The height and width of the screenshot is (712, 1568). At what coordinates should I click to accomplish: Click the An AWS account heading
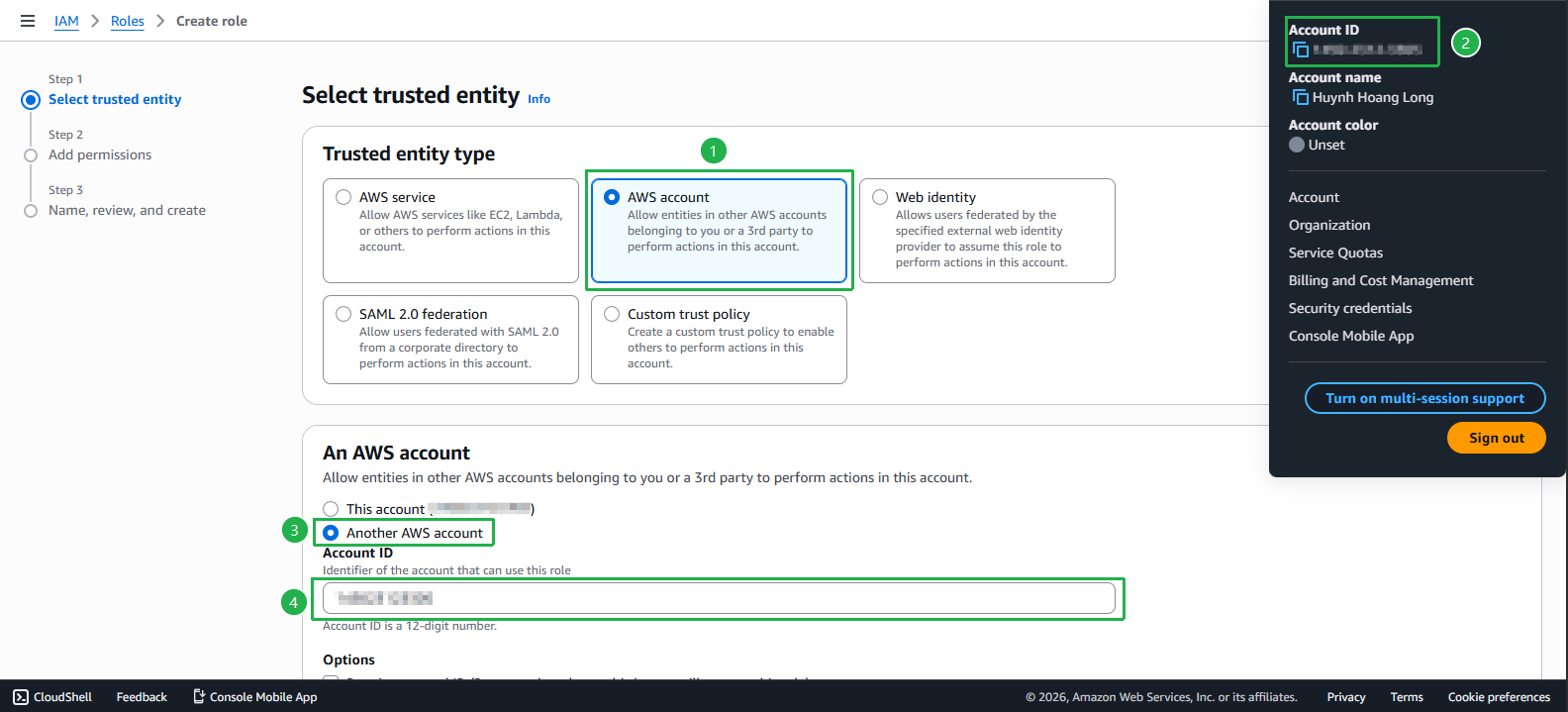point(396,453)
